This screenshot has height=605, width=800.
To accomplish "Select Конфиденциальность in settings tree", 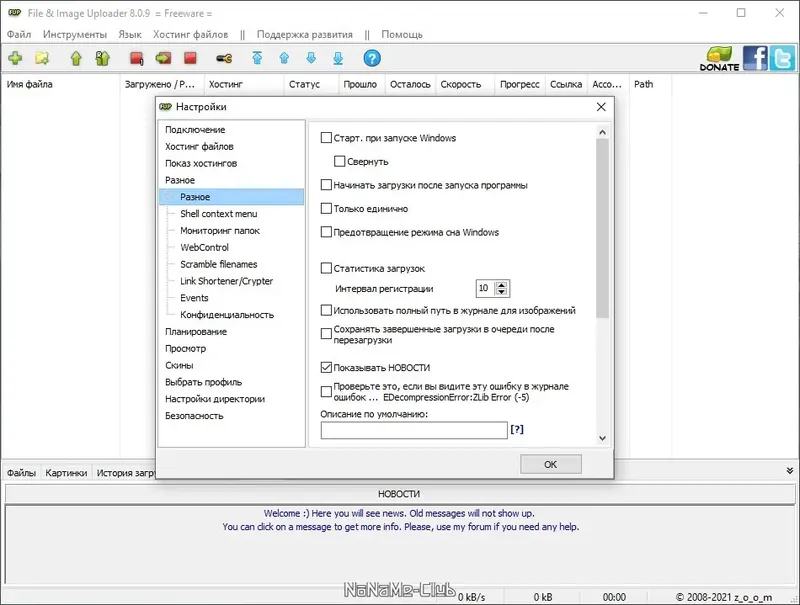I will pos(227,315).
